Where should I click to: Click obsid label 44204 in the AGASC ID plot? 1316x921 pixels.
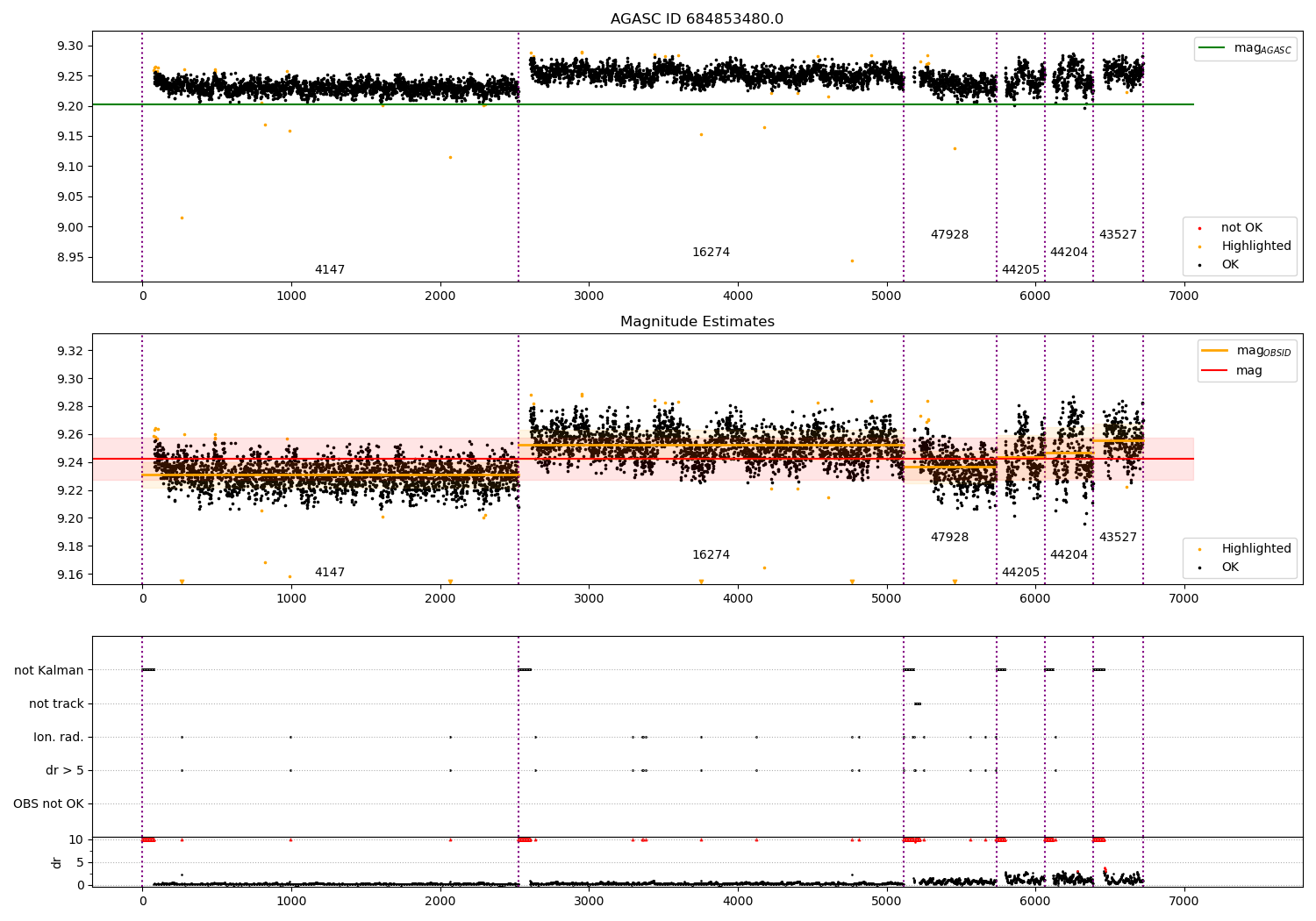click(x=1069, y=253)
